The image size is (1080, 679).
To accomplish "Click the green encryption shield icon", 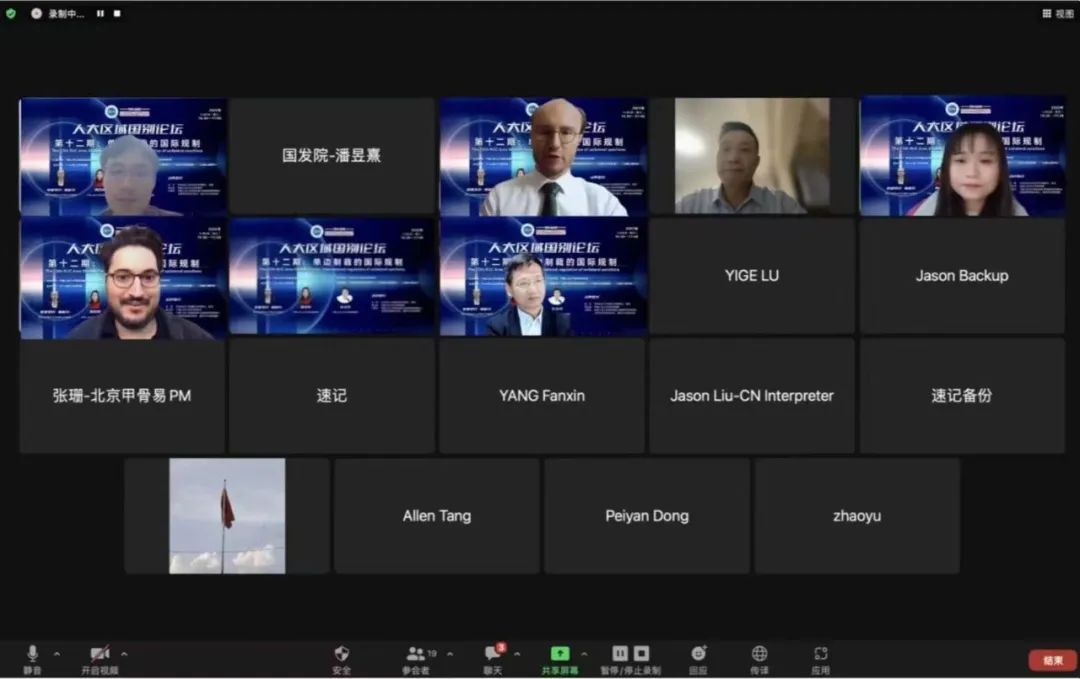I will pyautogui.click(x=11, y=14).
